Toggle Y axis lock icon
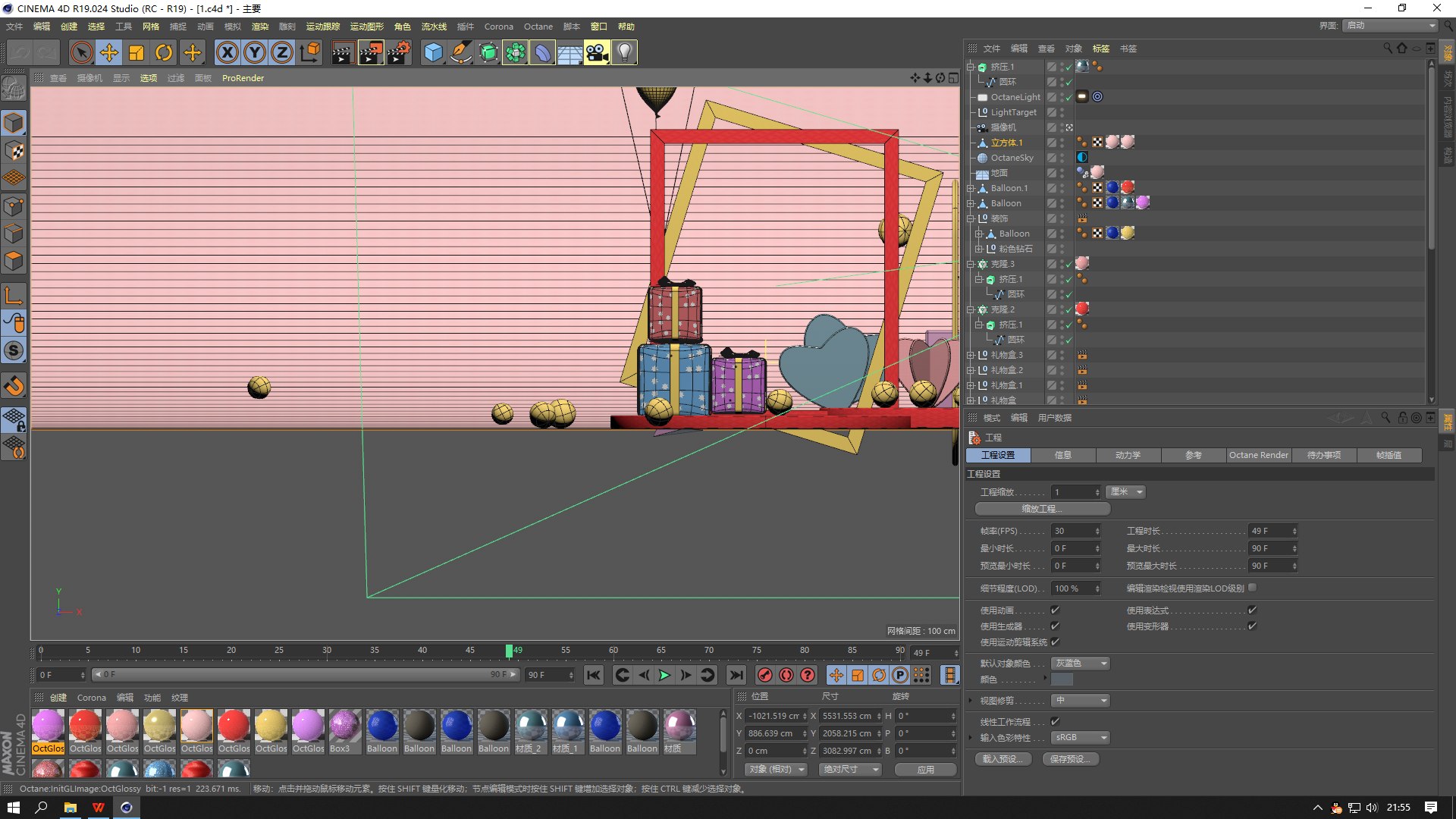Screen dimensions: 1456x819 coord(255,52)
